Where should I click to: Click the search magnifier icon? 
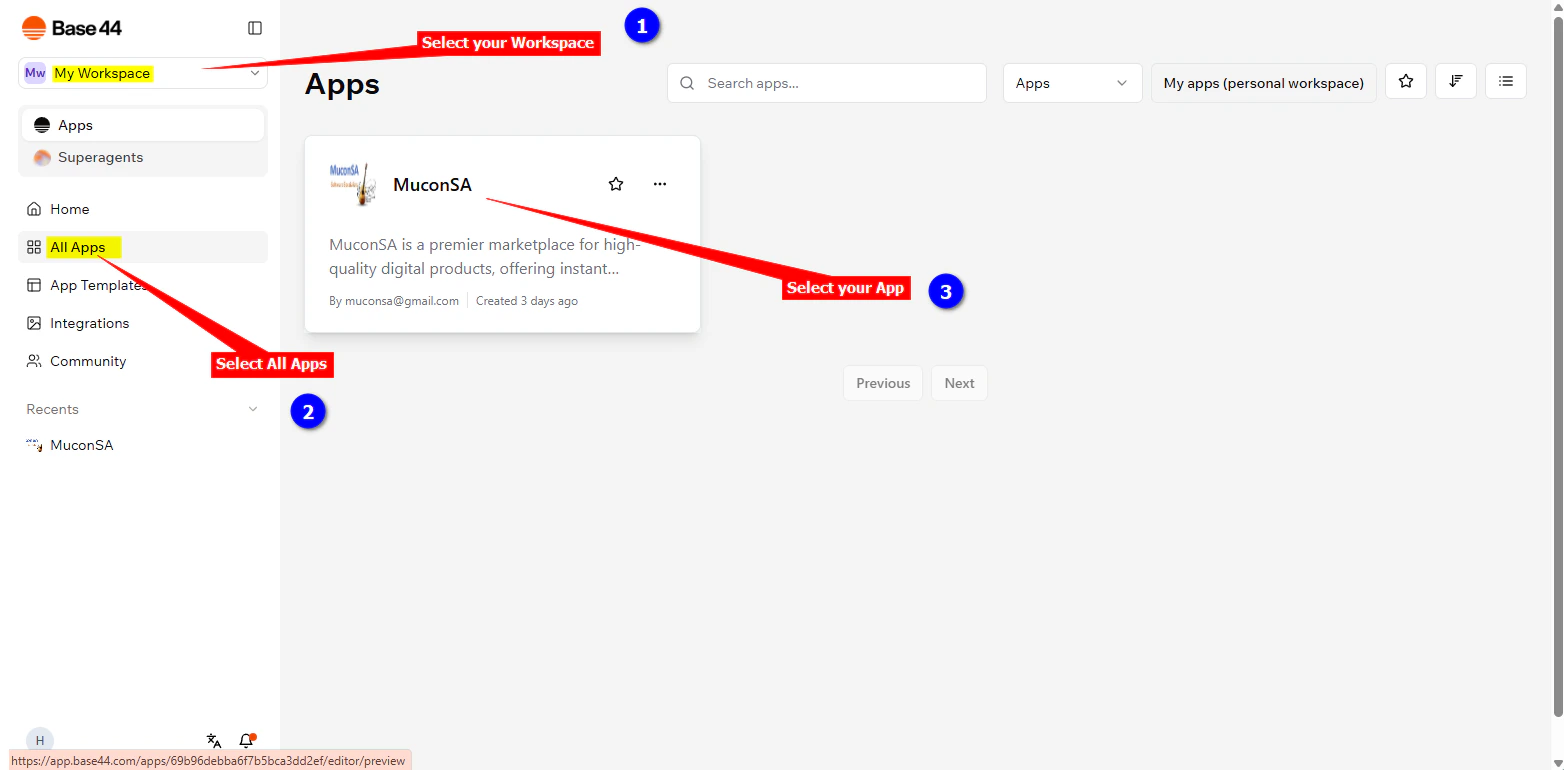click(687, 83)
